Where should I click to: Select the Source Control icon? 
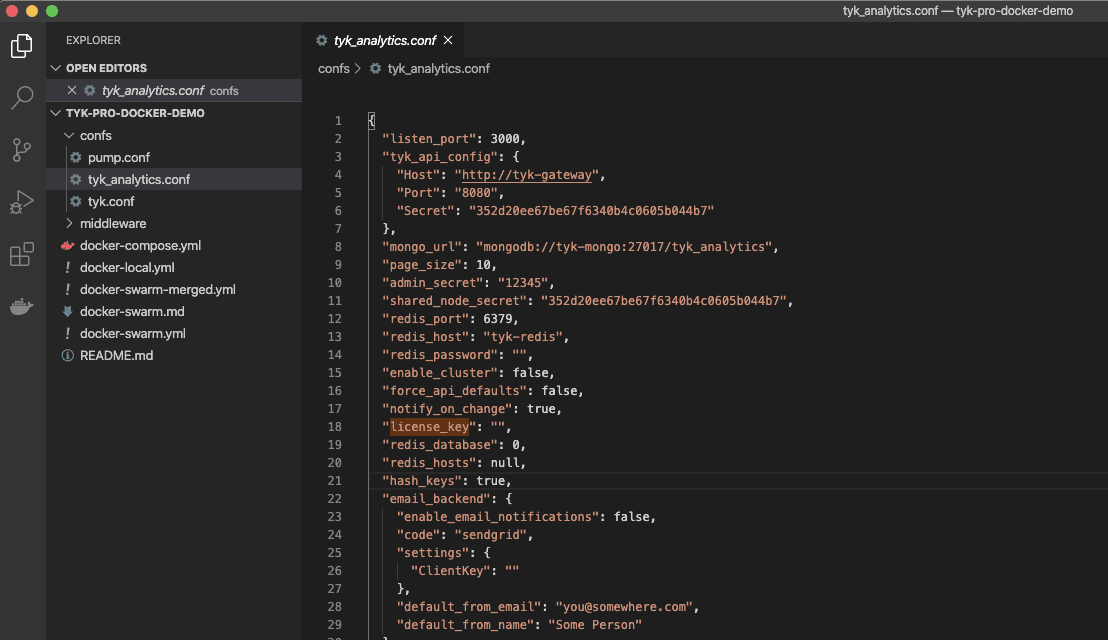[x=20, y=150]
